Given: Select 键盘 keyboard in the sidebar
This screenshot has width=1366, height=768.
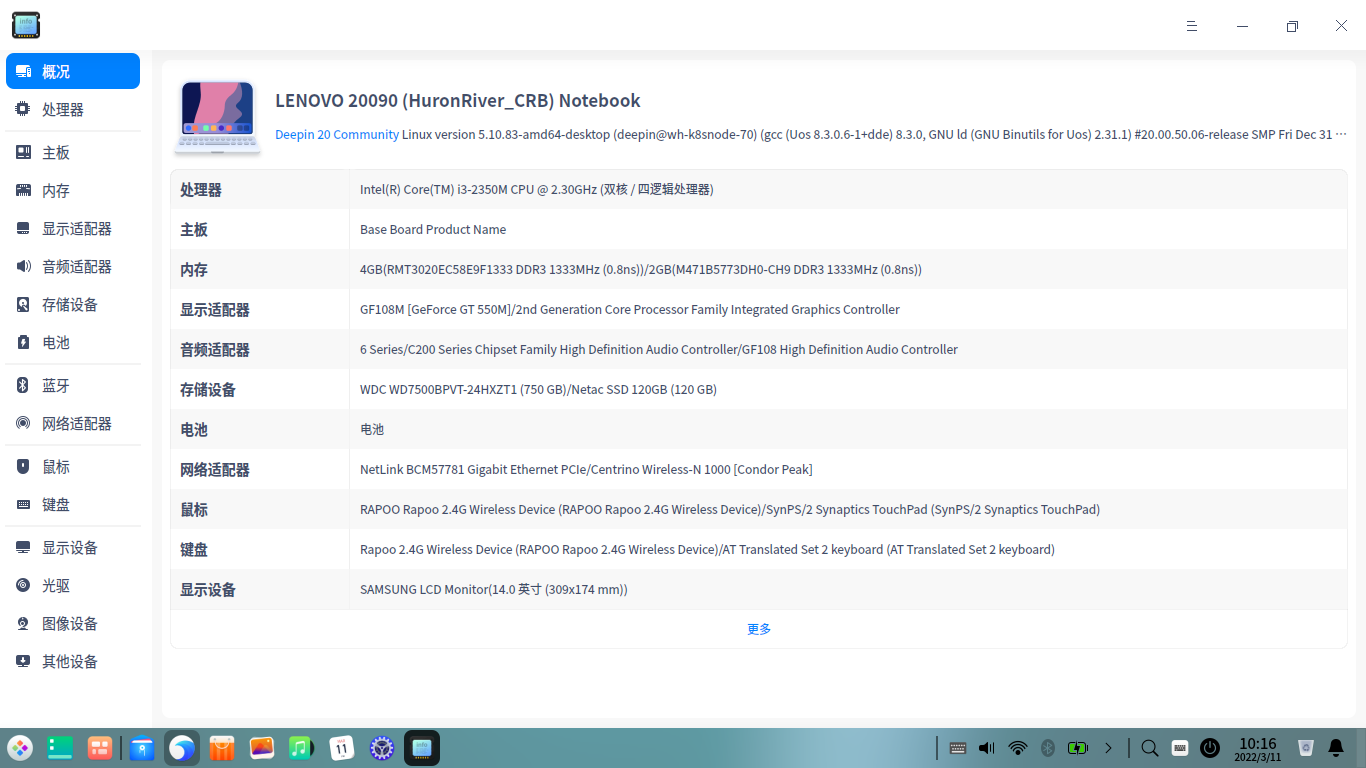Looking at the screenshot, I should 73,504.
